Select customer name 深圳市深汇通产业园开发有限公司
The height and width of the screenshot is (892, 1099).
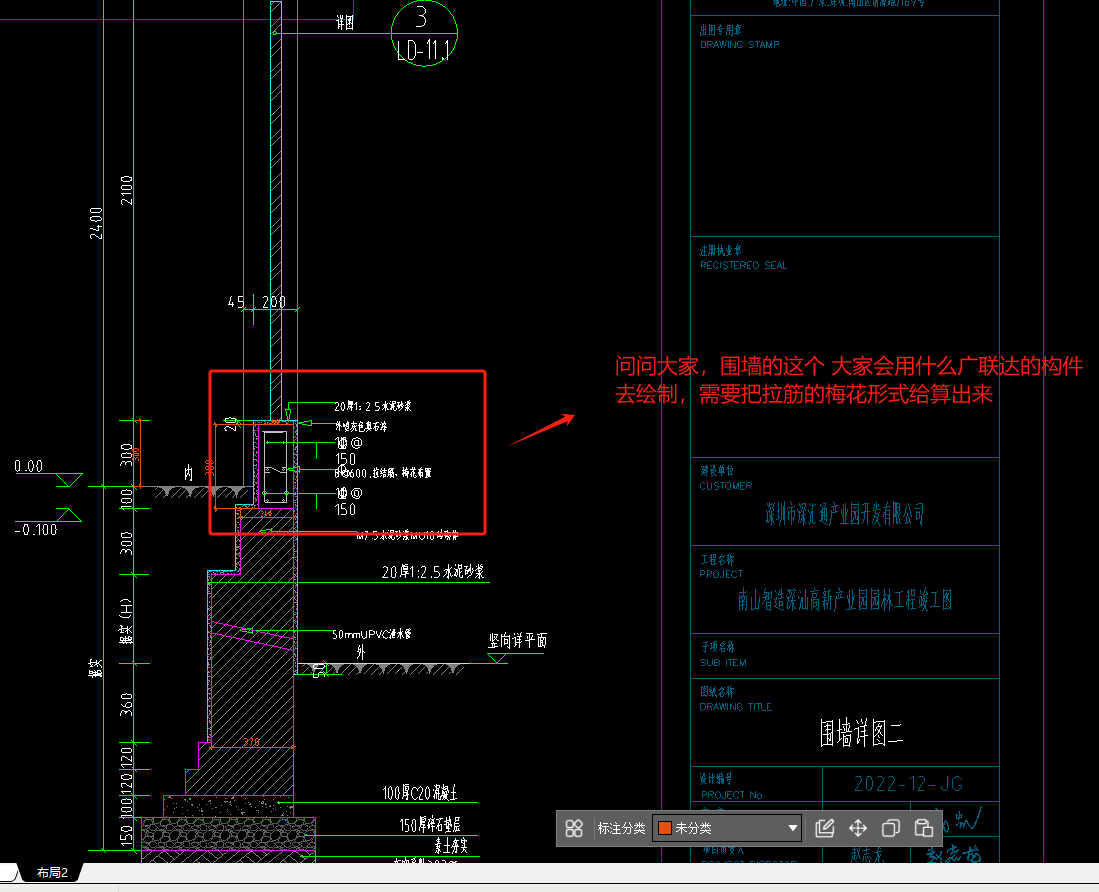[x=845, y=514]
